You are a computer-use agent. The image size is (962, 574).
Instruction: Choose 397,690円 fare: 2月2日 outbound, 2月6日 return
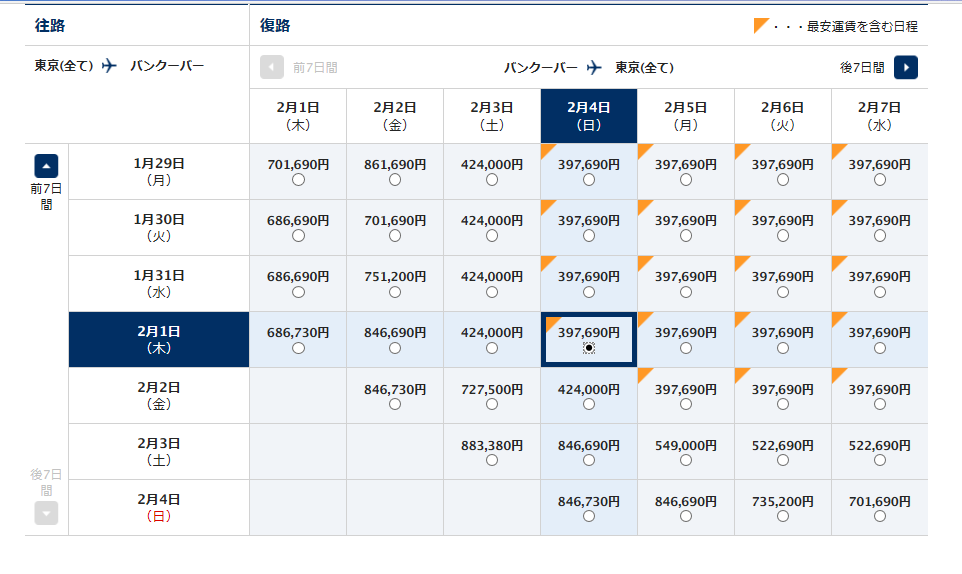pos(783,404)
